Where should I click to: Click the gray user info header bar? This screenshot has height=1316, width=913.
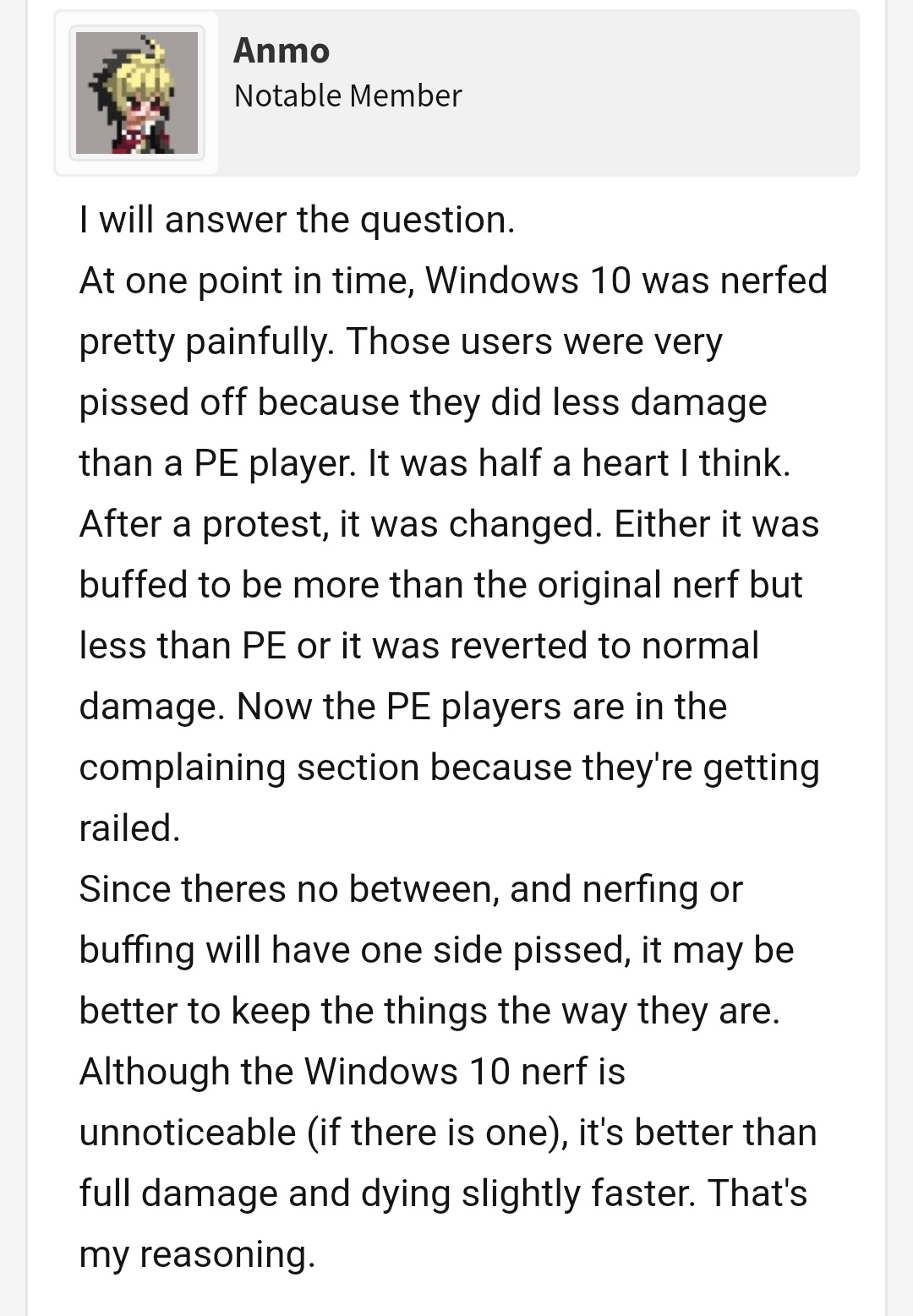click(456, 93)
